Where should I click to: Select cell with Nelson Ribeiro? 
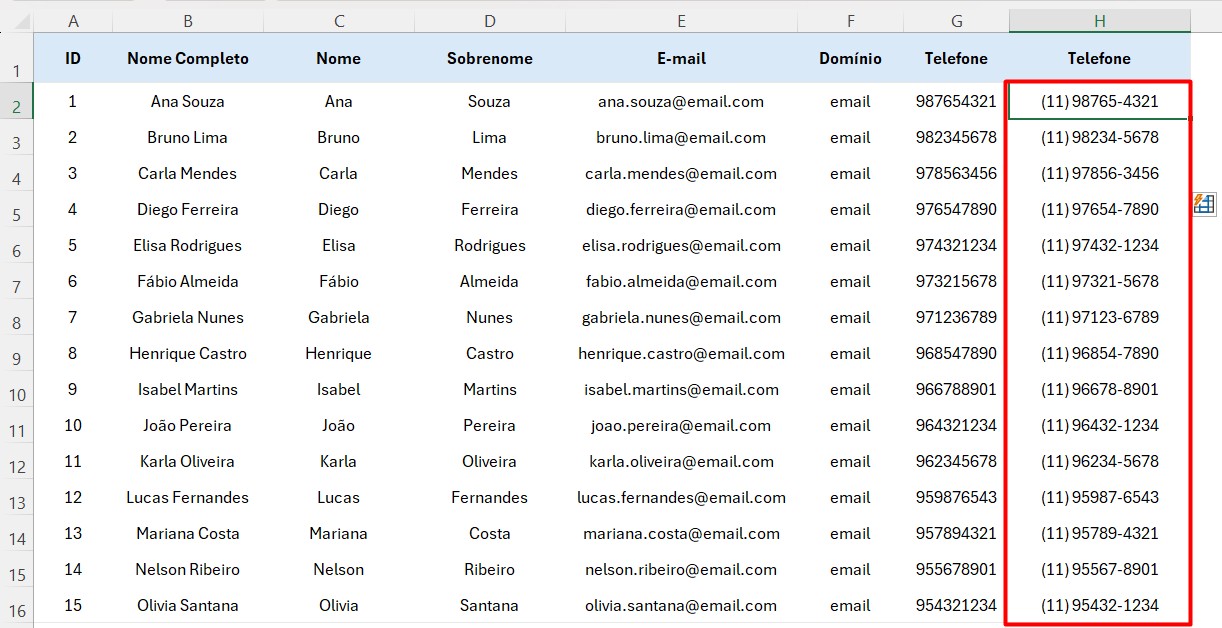[x=188, y=569]
